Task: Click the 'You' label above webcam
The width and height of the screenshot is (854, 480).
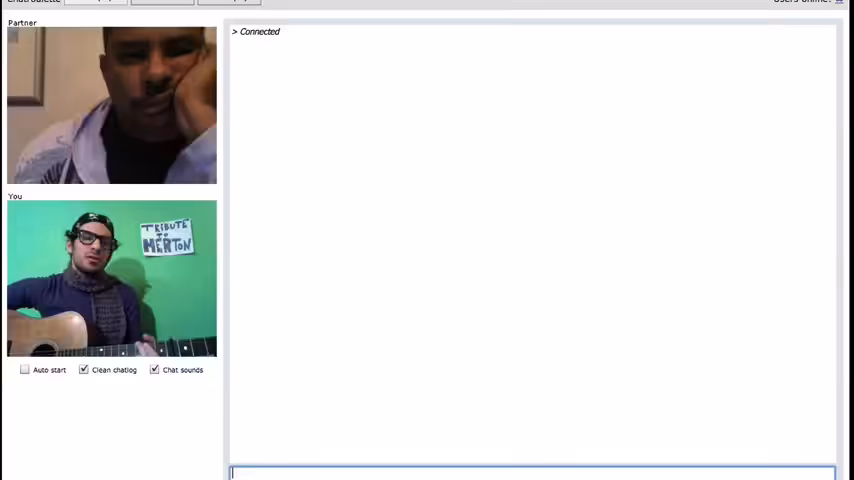Action: click(x=15, y=196)
